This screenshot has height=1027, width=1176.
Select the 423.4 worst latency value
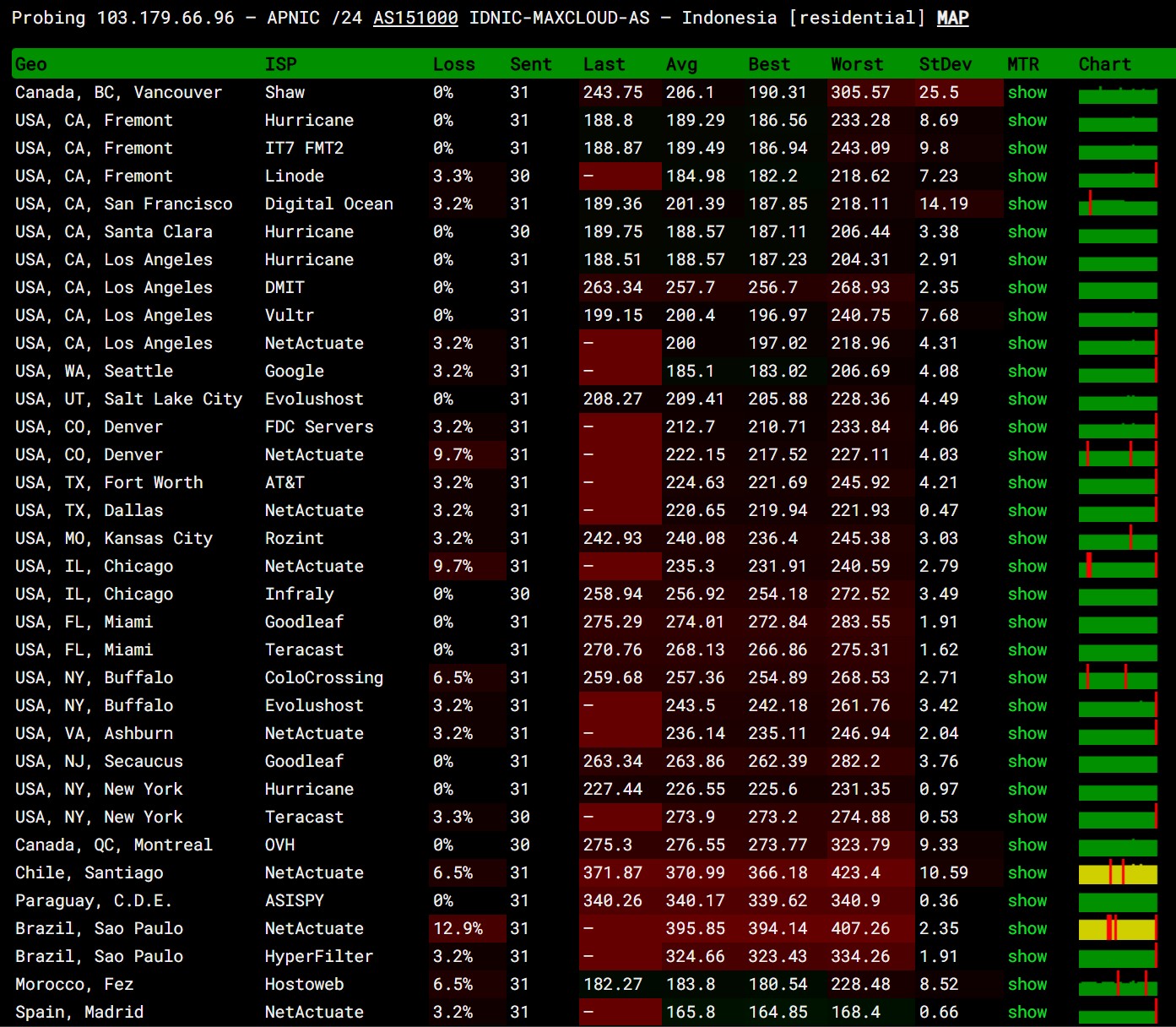(x=855, y=872)
